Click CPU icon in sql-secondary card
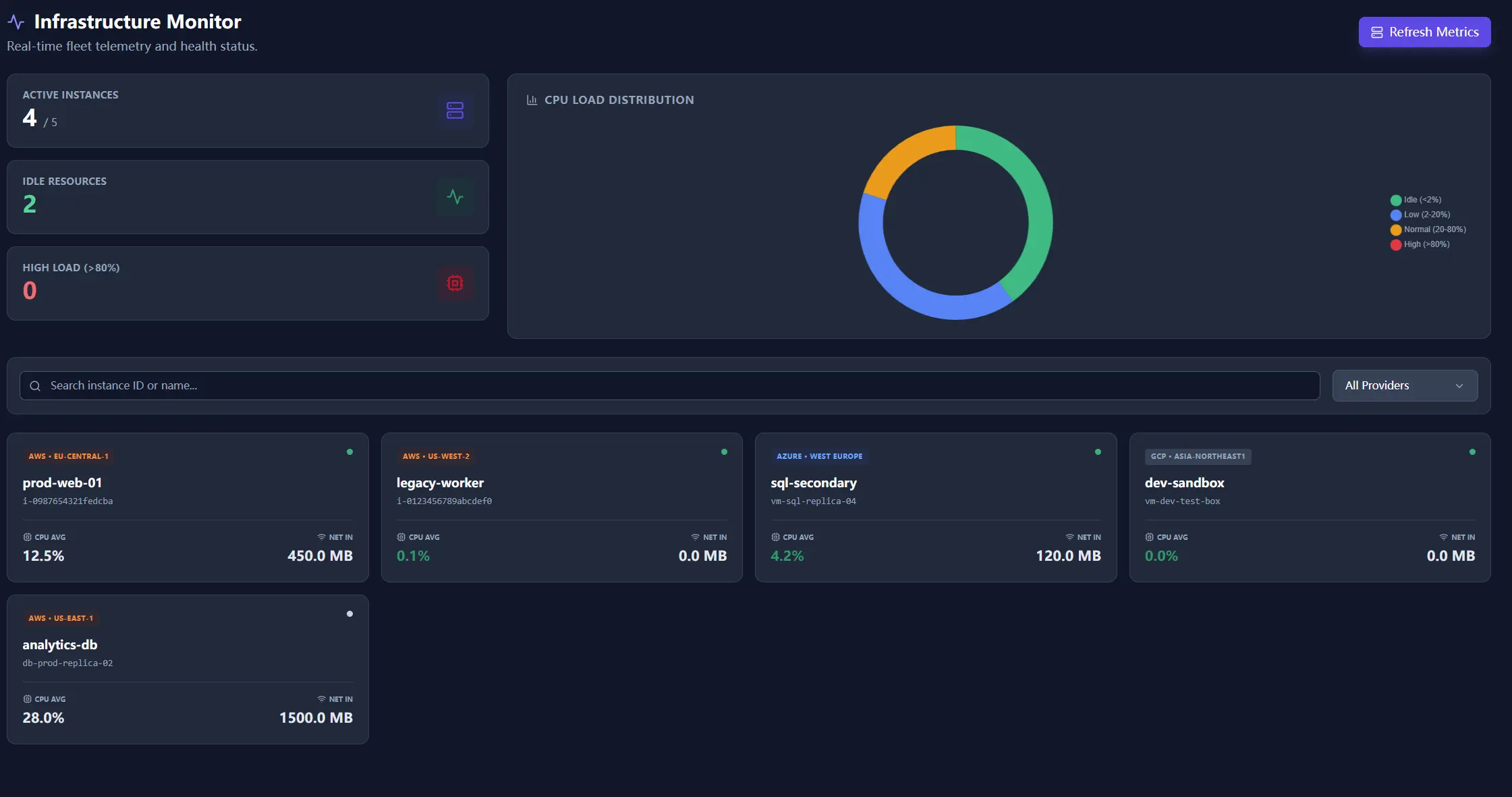The height and width of the screenshot is (797, 1512). [775, 537]
